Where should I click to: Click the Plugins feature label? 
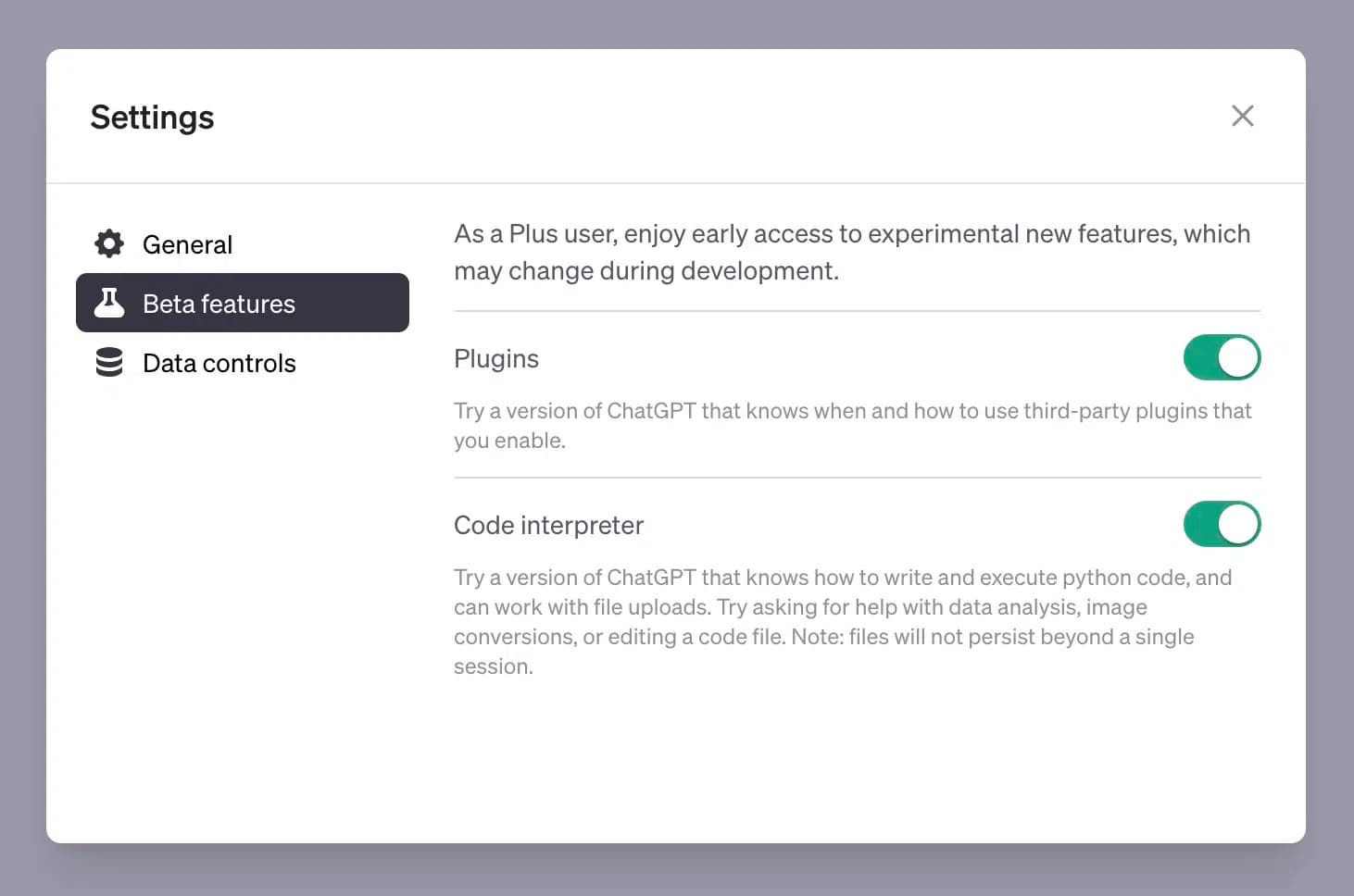coord(496,358)
